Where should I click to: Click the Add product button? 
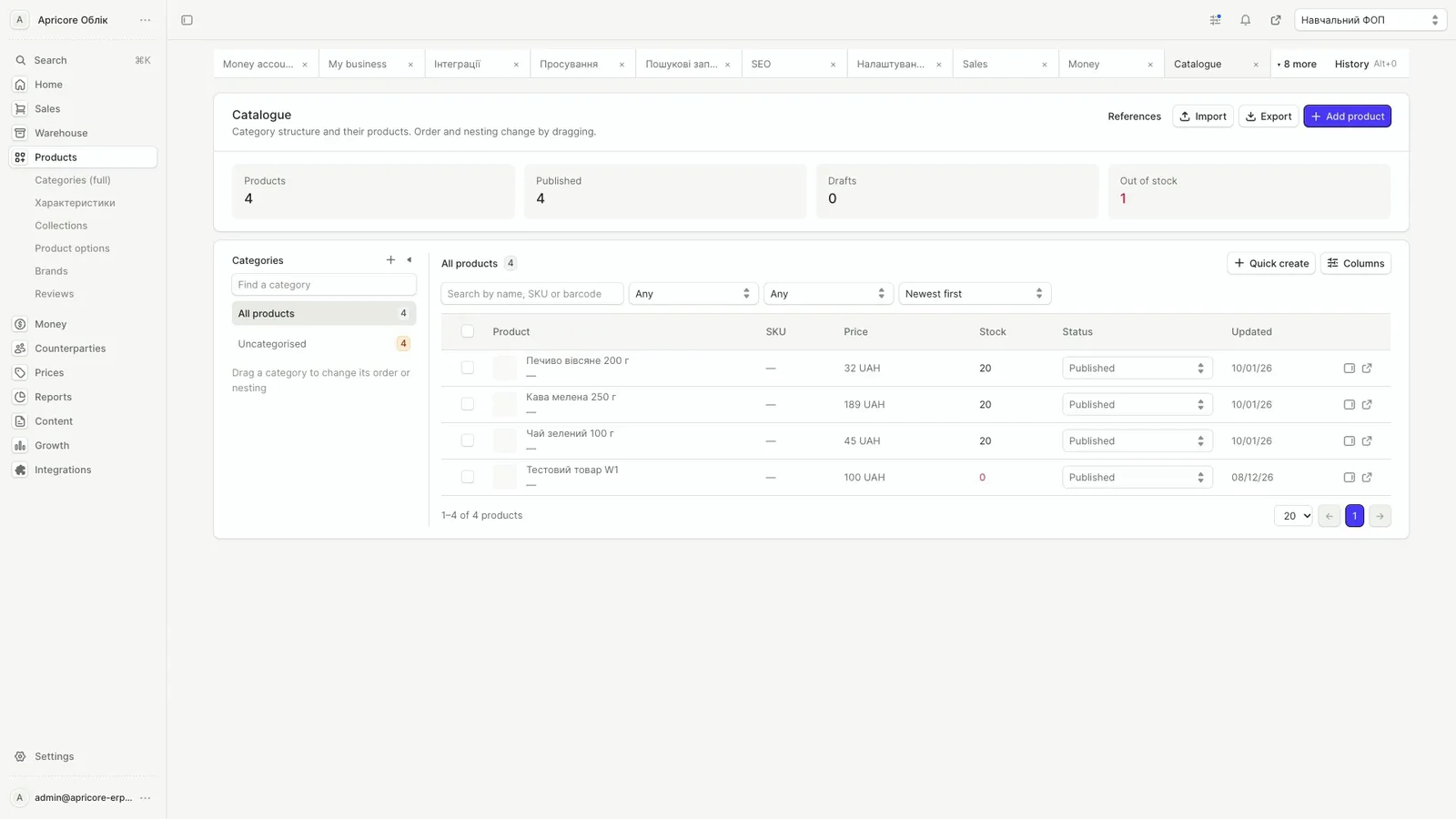1347,116
